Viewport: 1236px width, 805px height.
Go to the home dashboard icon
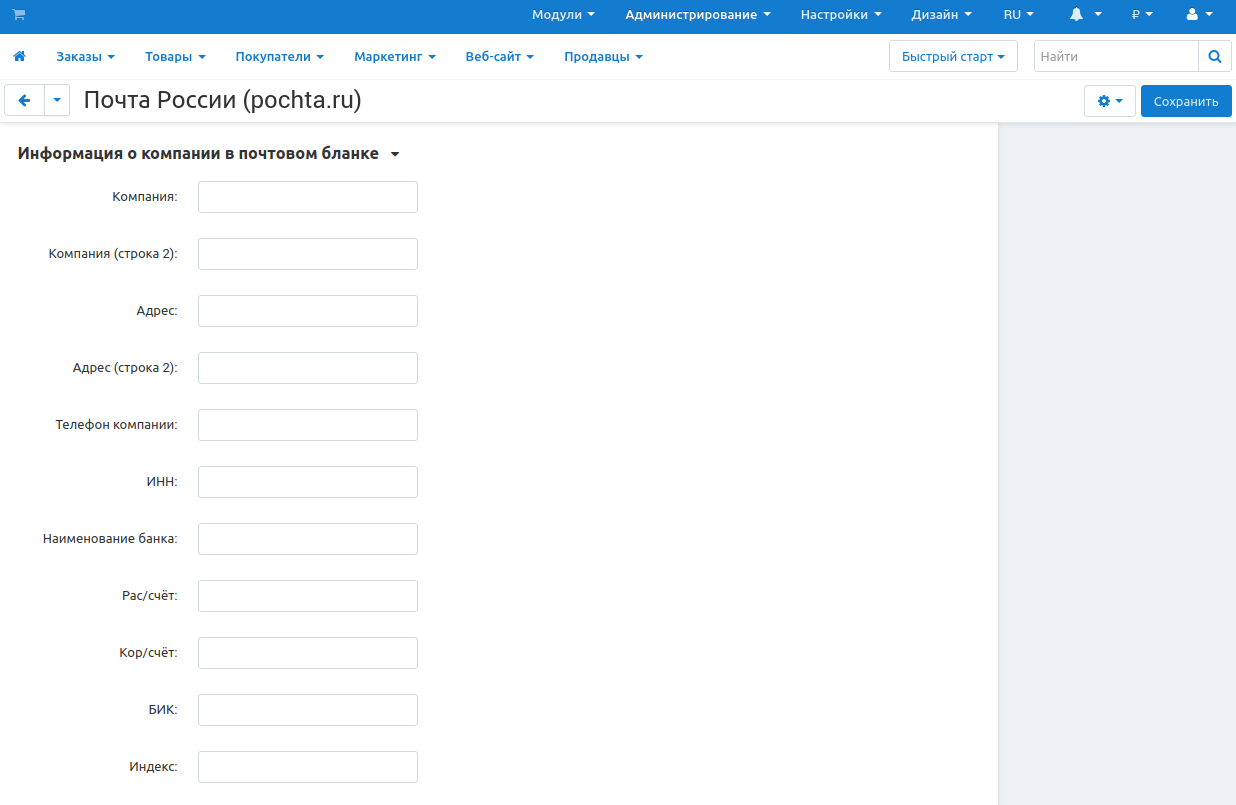coord(19,57)
